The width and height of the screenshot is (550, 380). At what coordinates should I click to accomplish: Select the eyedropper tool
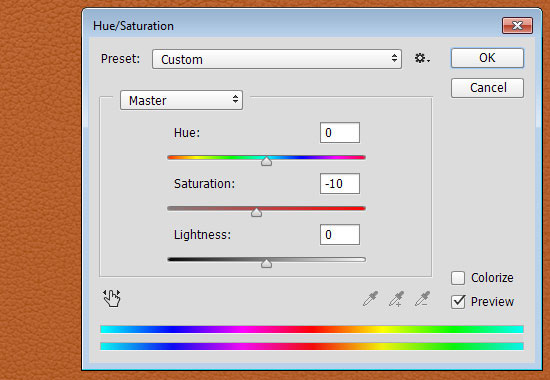[370, 299]
